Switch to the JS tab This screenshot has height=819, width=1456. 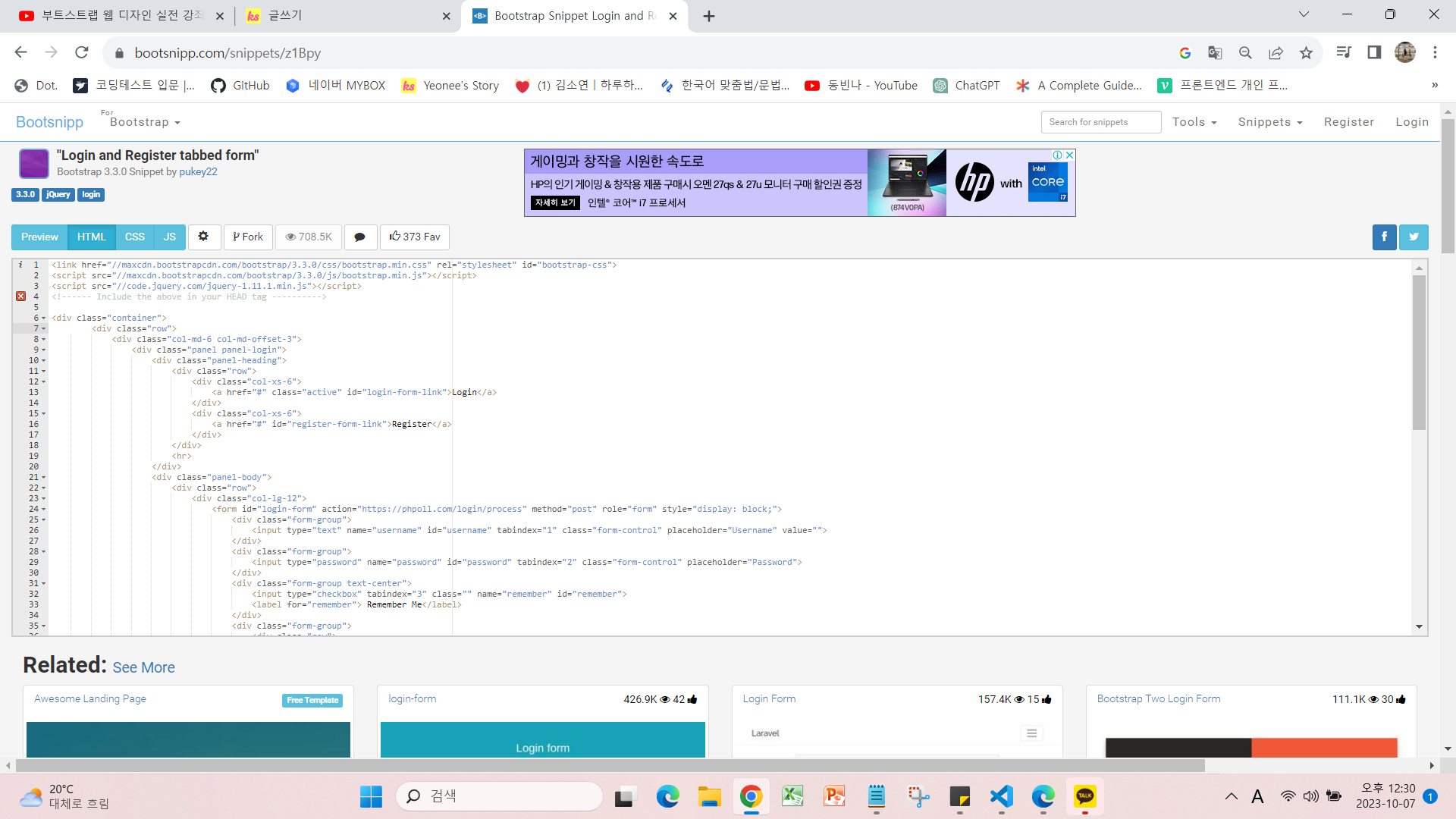(170, 237)
